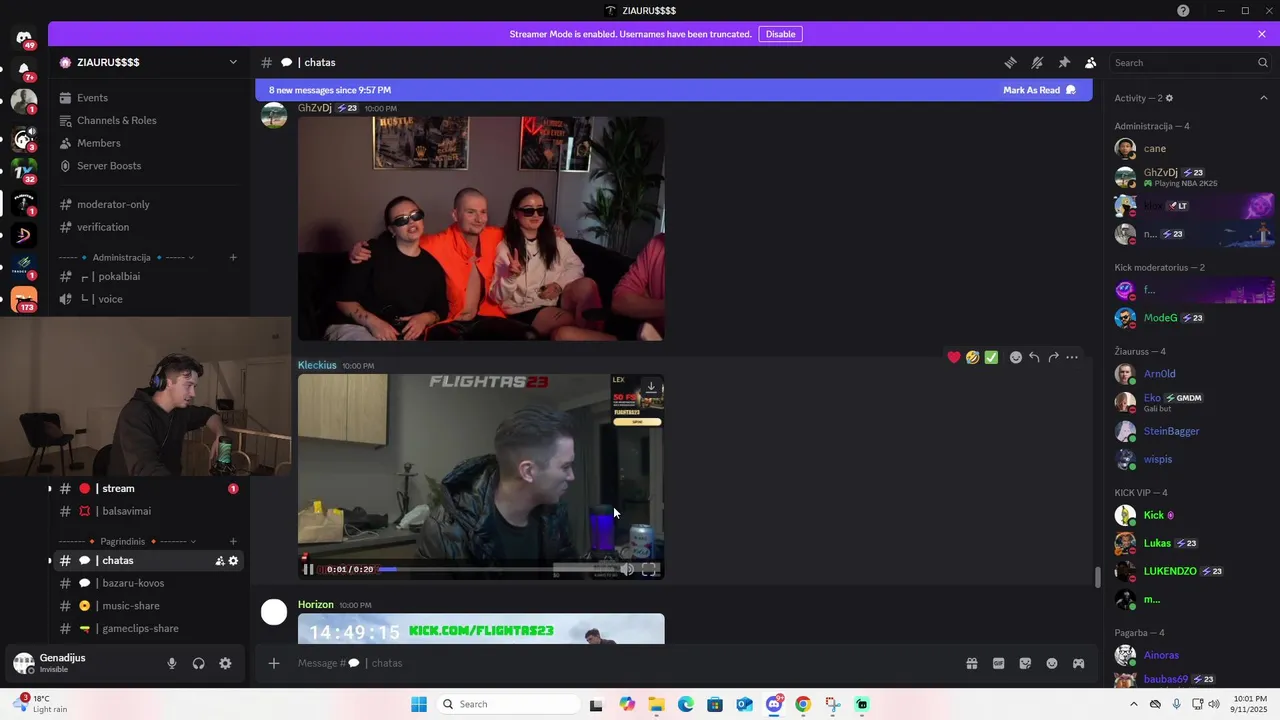Send a gift from the message bar
1280x720 pixels.
(x=971, y=663)
